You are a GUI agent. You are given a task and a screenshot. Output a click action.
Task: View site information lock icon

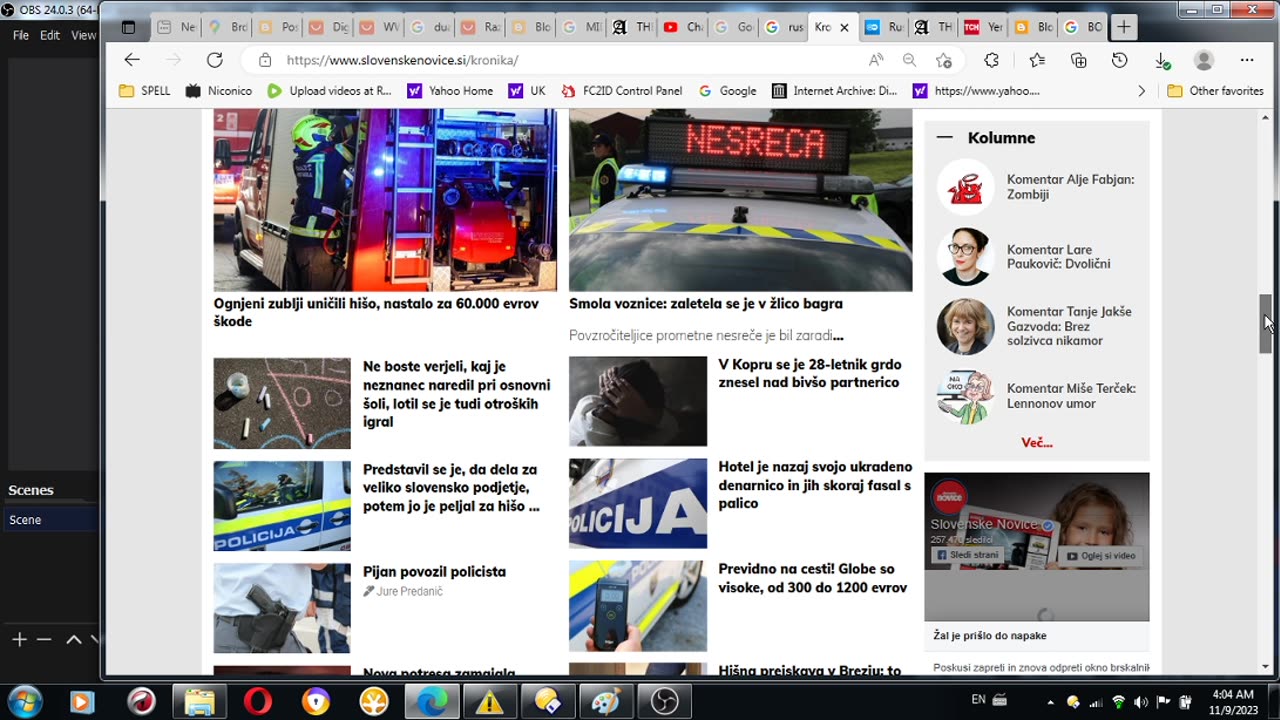265,60
